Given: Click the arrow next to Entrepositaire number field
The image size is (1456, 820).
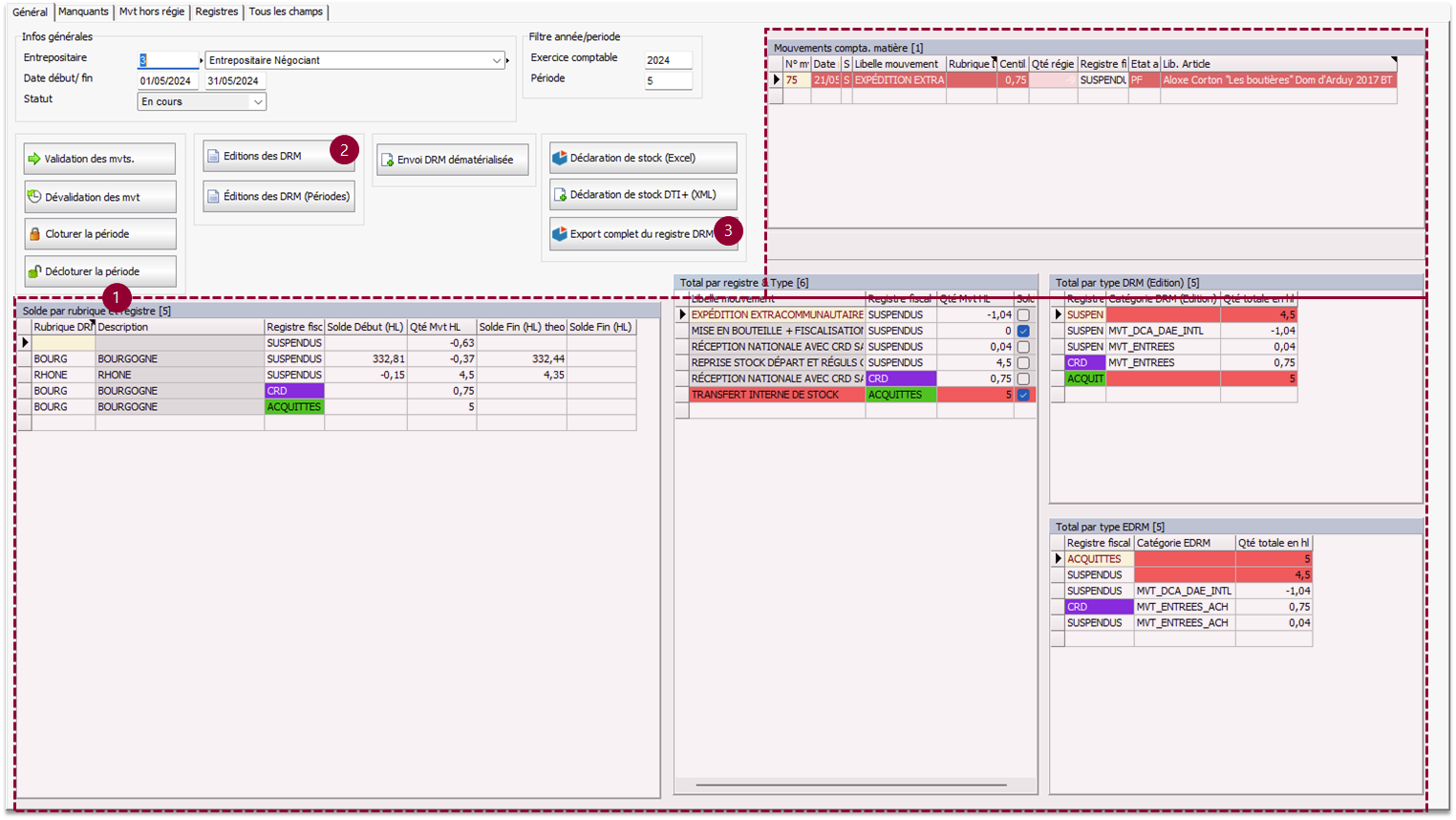Looking at the screenshot, I should tap(202, 60).
